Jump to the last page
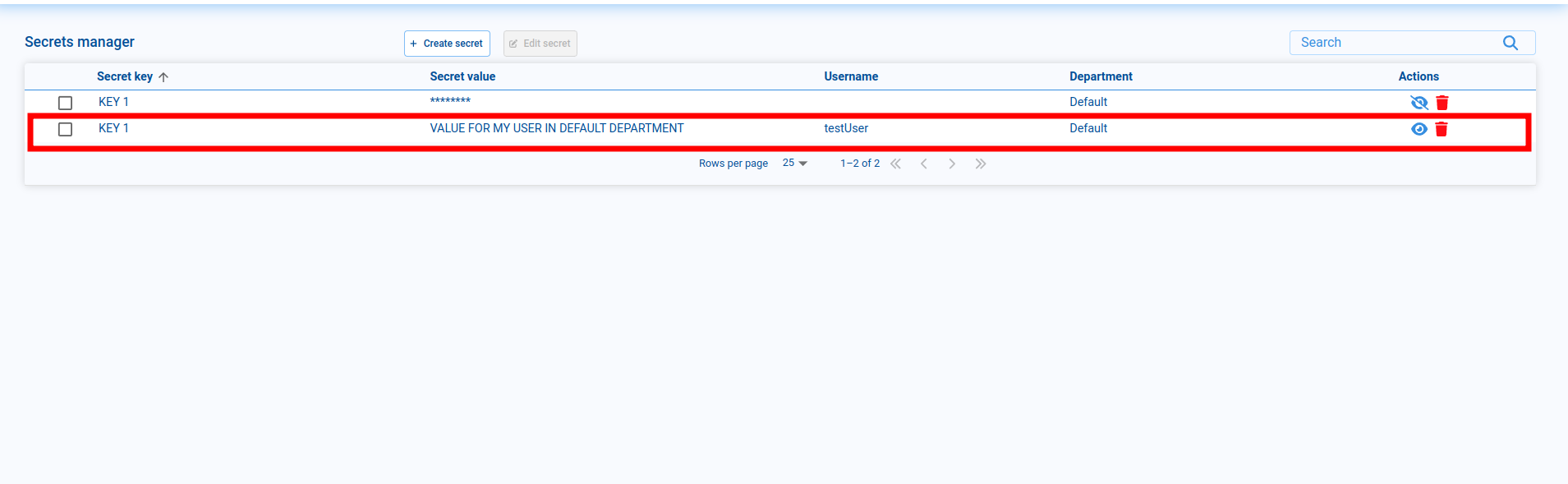 coord(980,164)
